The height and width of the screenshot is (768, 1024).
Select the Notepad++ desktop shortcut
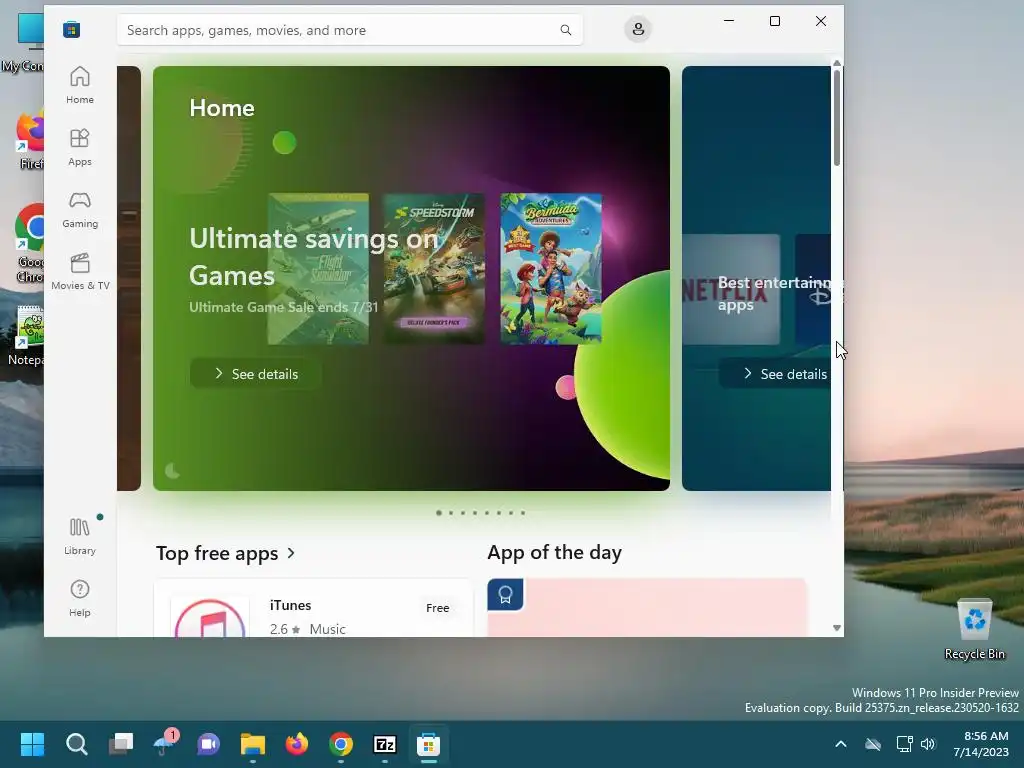pyautogui.click(x=24, y=336)
